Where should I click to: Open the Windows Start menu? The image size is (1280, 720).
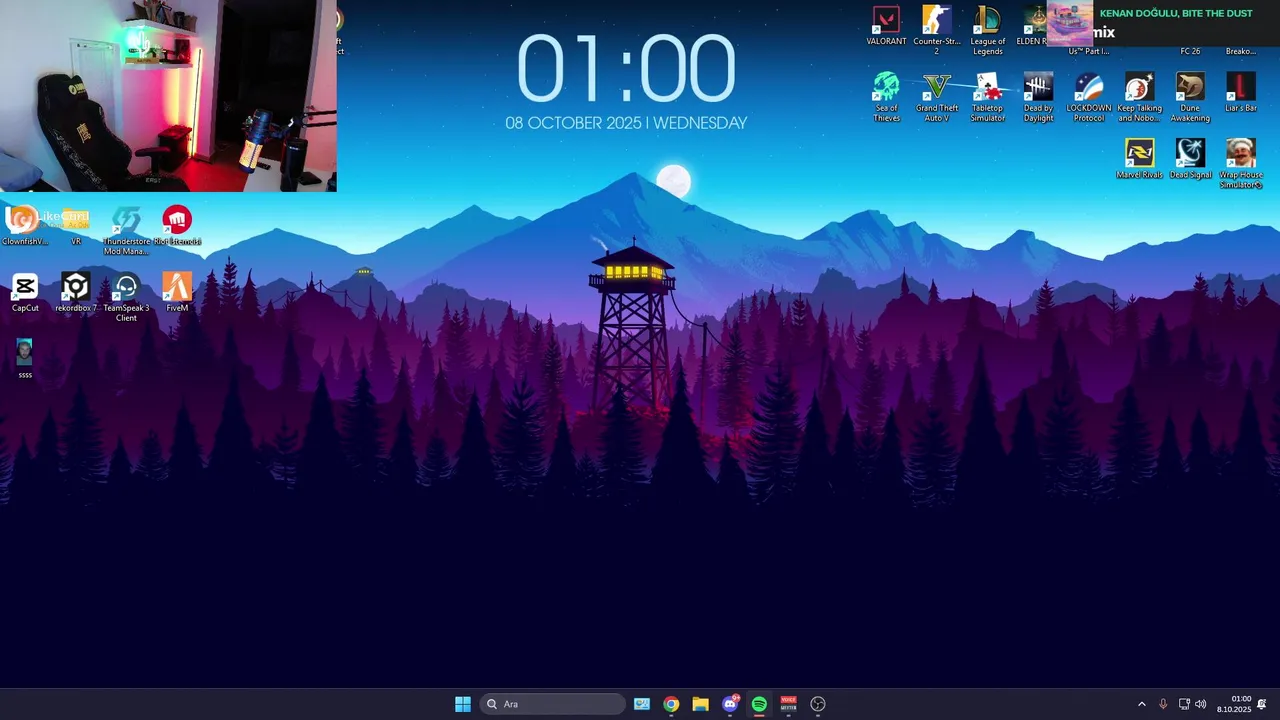pyautogui.click(x=463, y=704)
